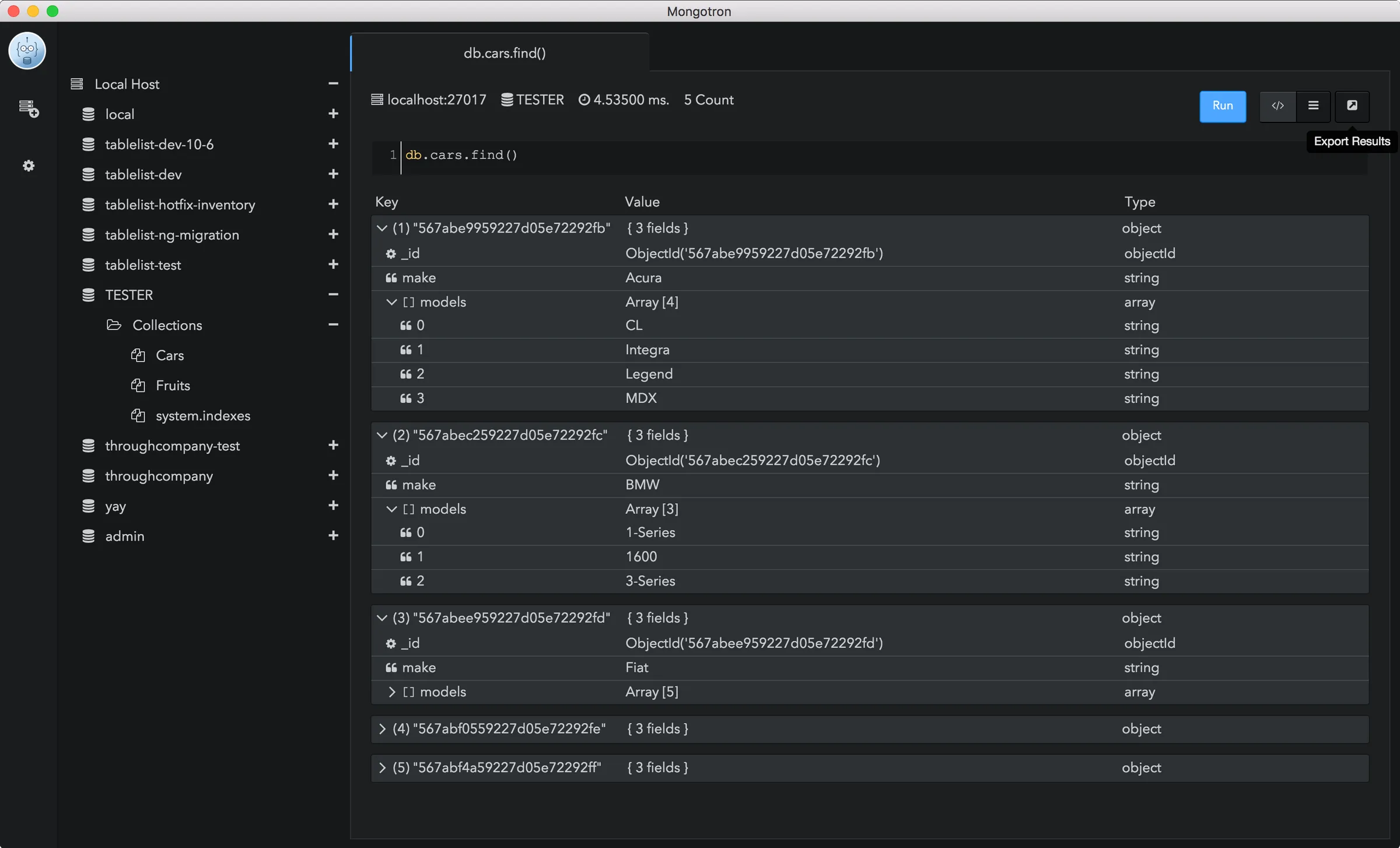1400x848 pixels.
Task: Select the code view icon
Action: pos(1277,106)
